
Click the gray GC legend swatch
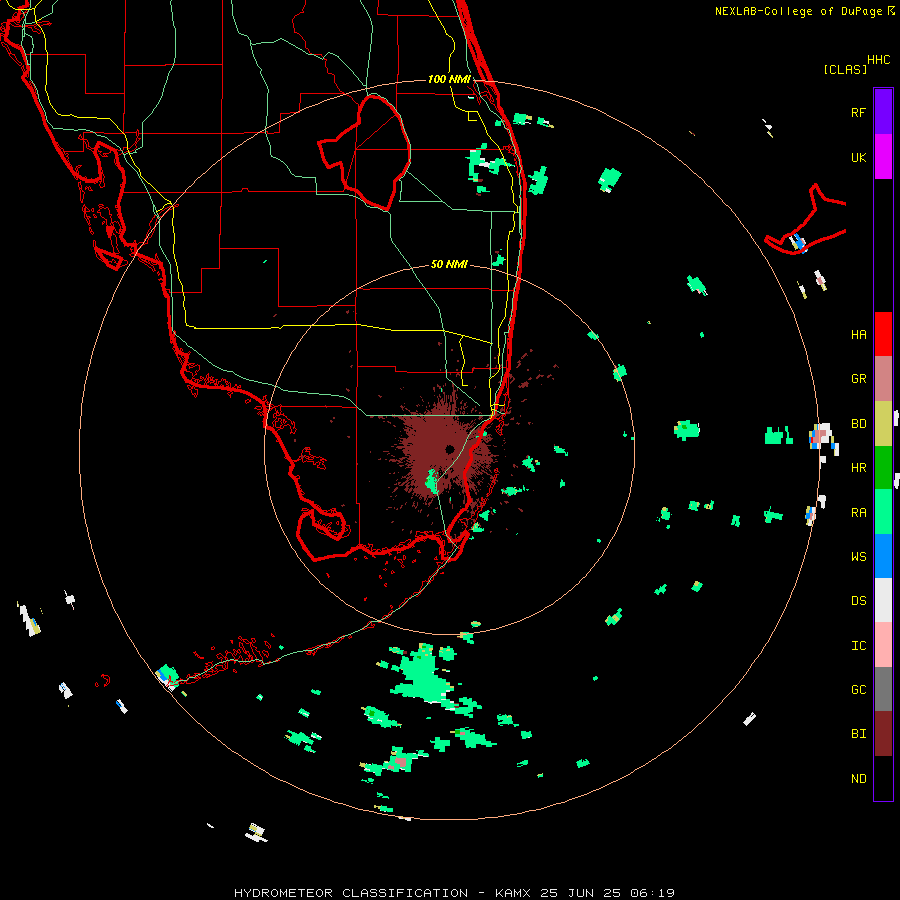(883, 689)
